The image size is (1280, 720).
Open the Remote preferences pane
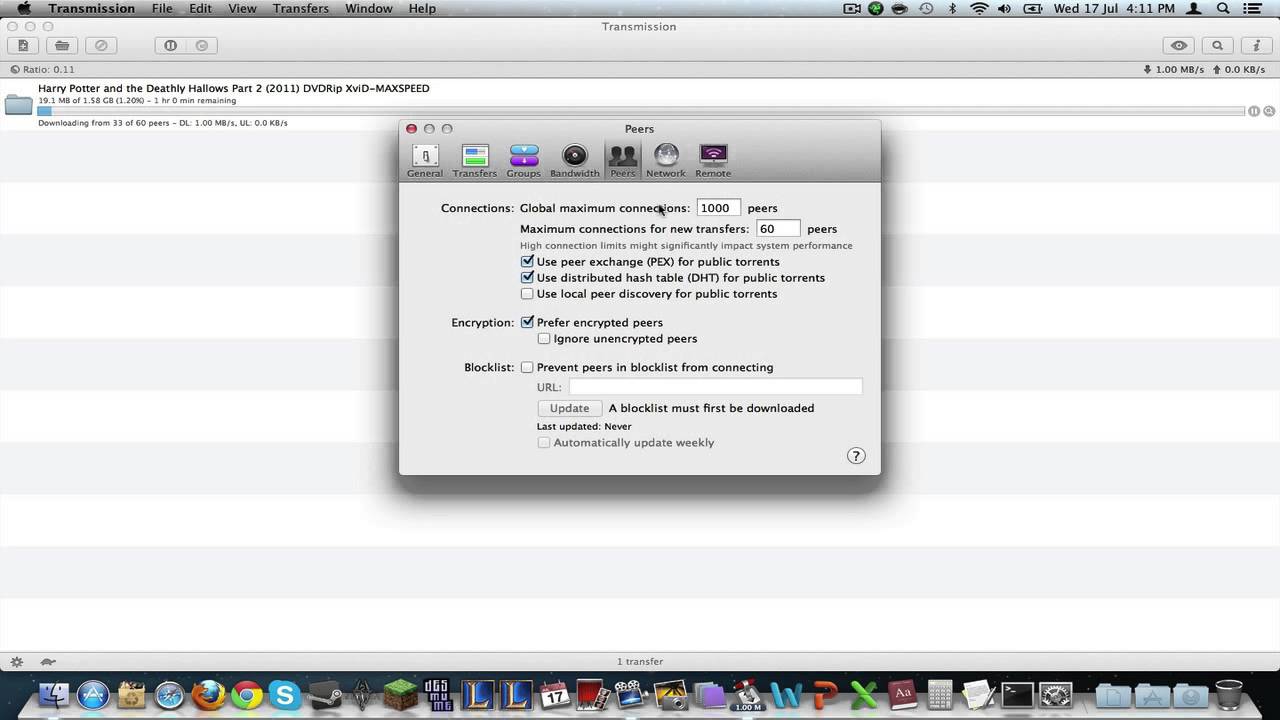pyautogui.click(x=713, y=161)
